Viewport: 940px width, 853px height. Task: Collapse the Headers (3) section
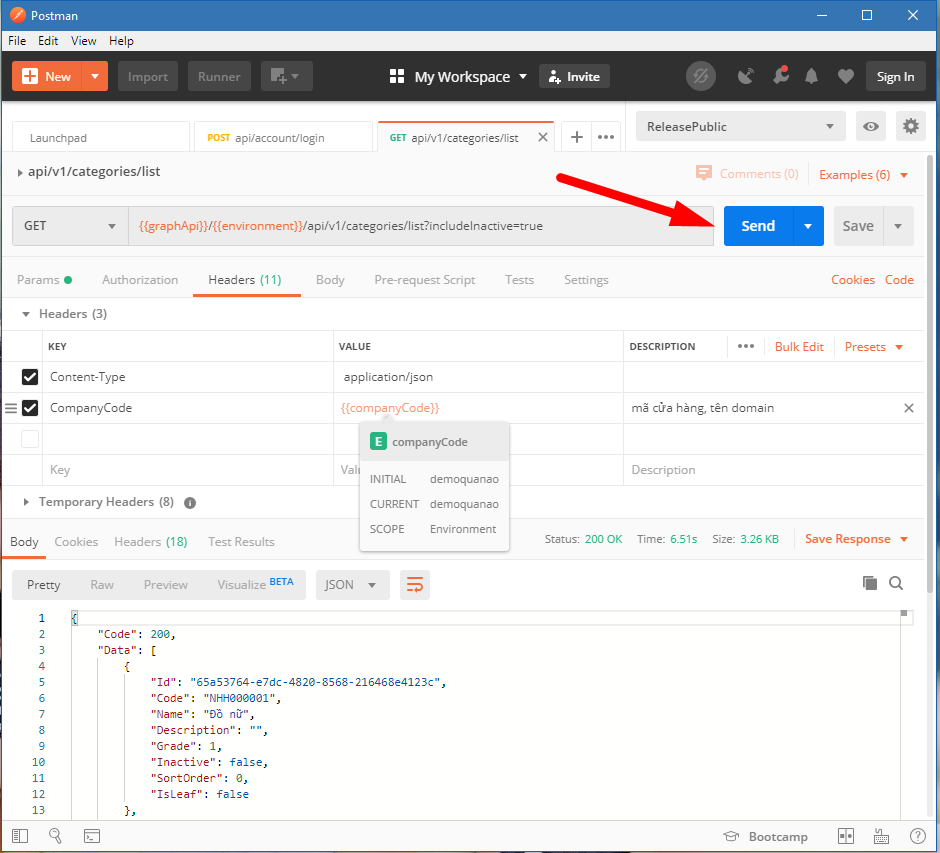[x=26, y=314]
